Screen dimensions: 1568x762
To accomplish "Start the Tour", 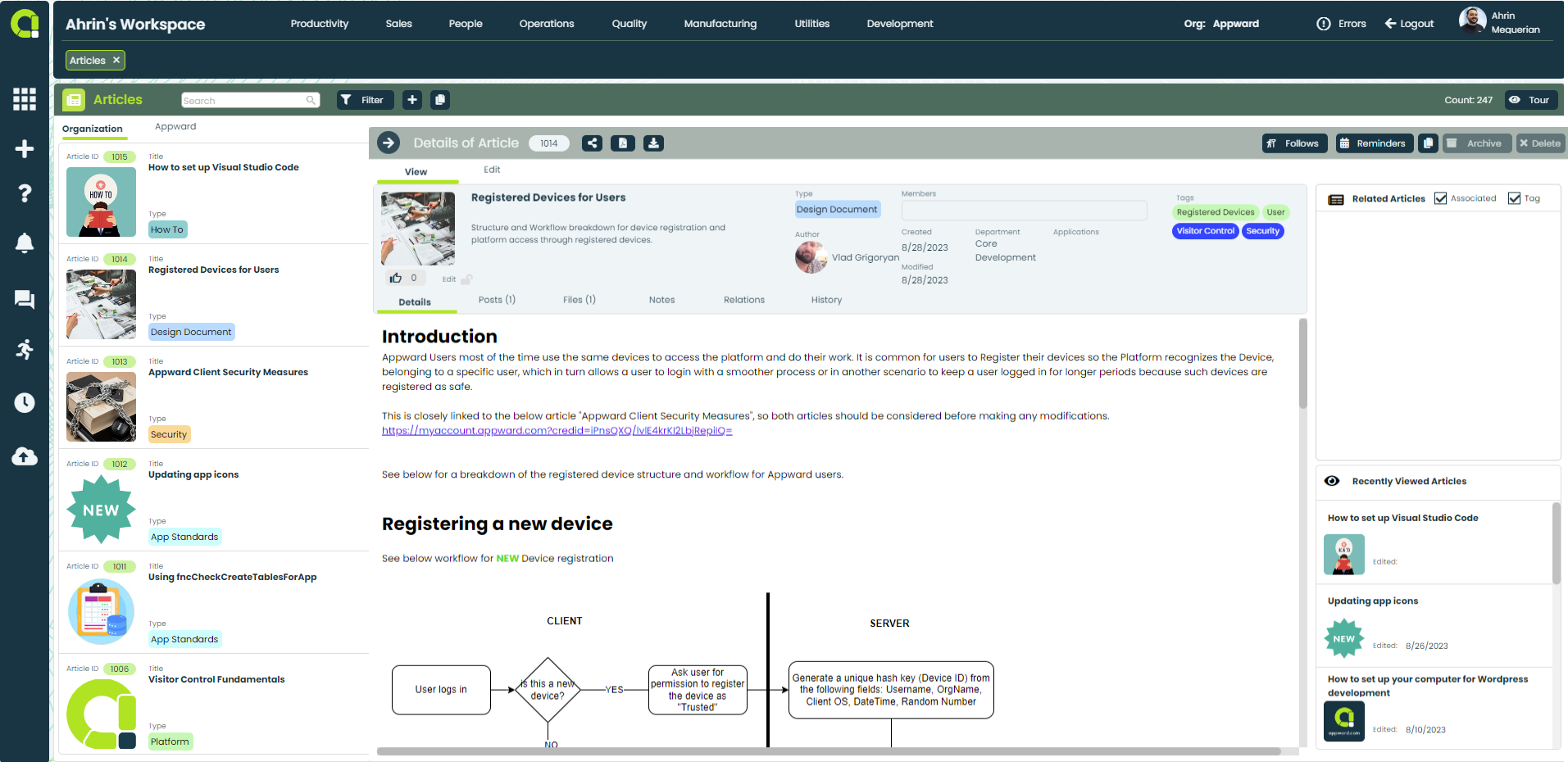I will click(1530, 100).
